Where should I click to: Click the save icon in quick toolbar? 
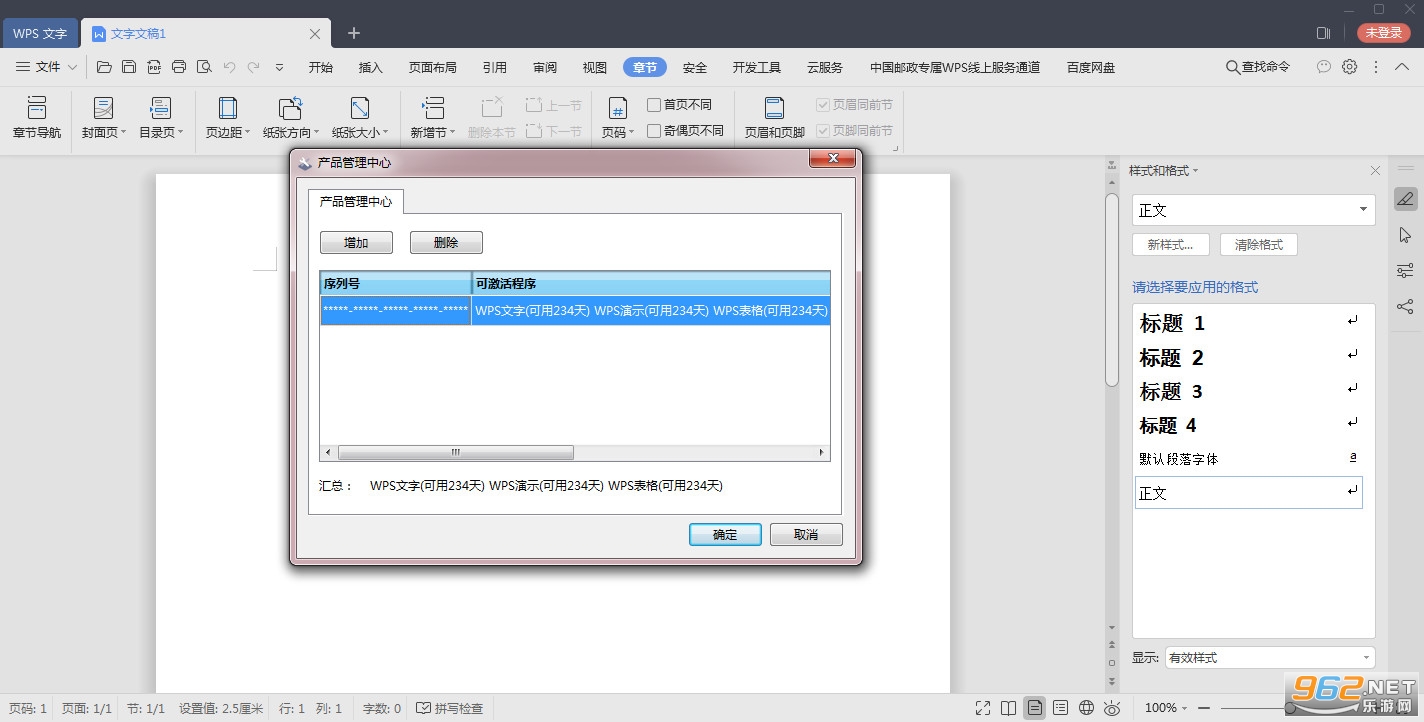[129, 67]
